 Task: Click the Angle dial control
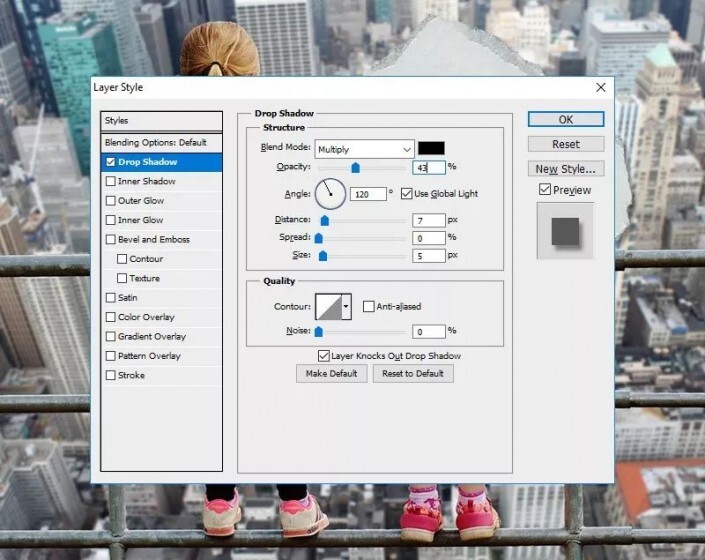[331, 194]
